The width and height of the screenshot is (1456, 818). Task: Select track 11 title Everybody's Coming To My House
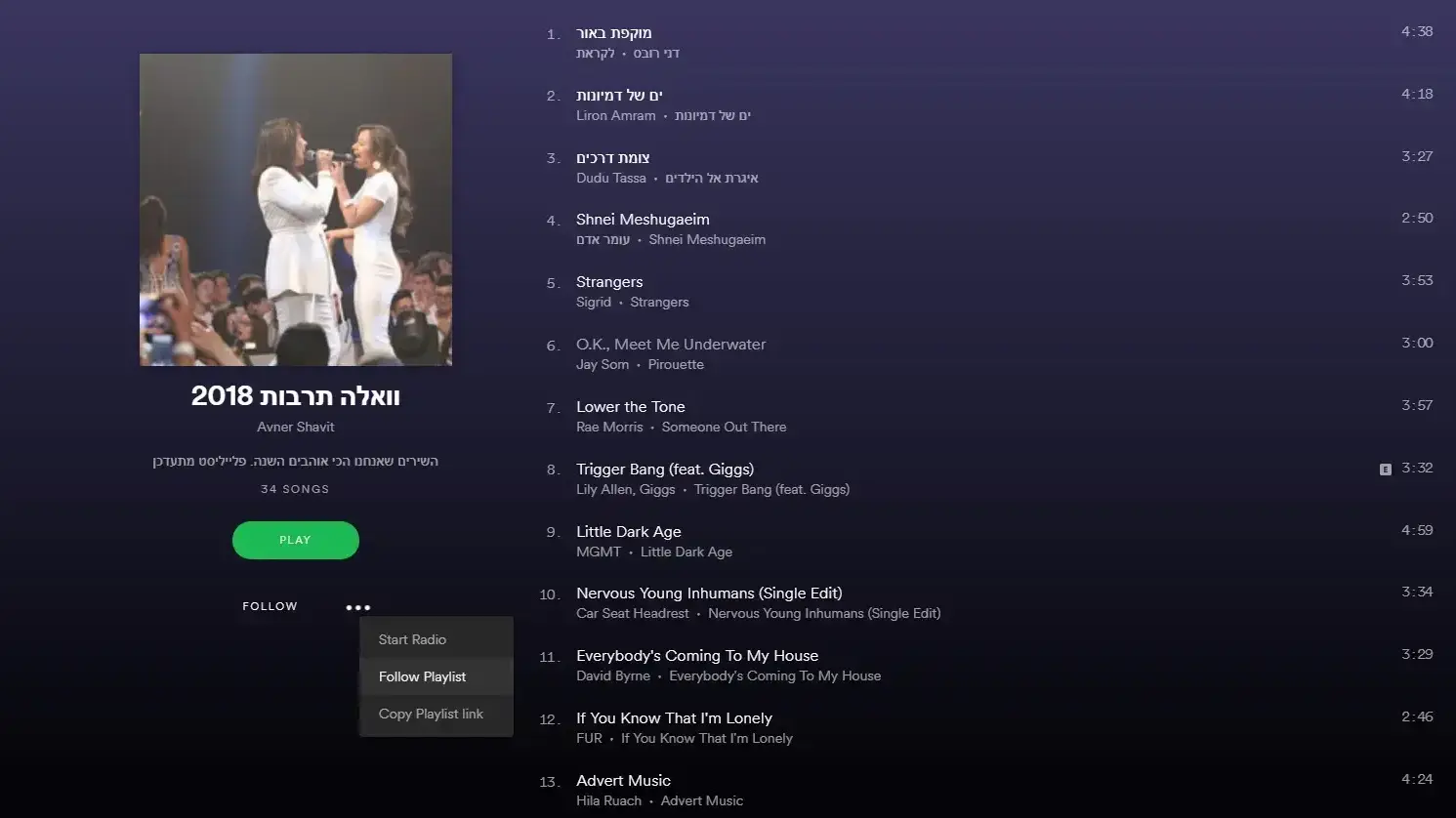tap(697, 656)
